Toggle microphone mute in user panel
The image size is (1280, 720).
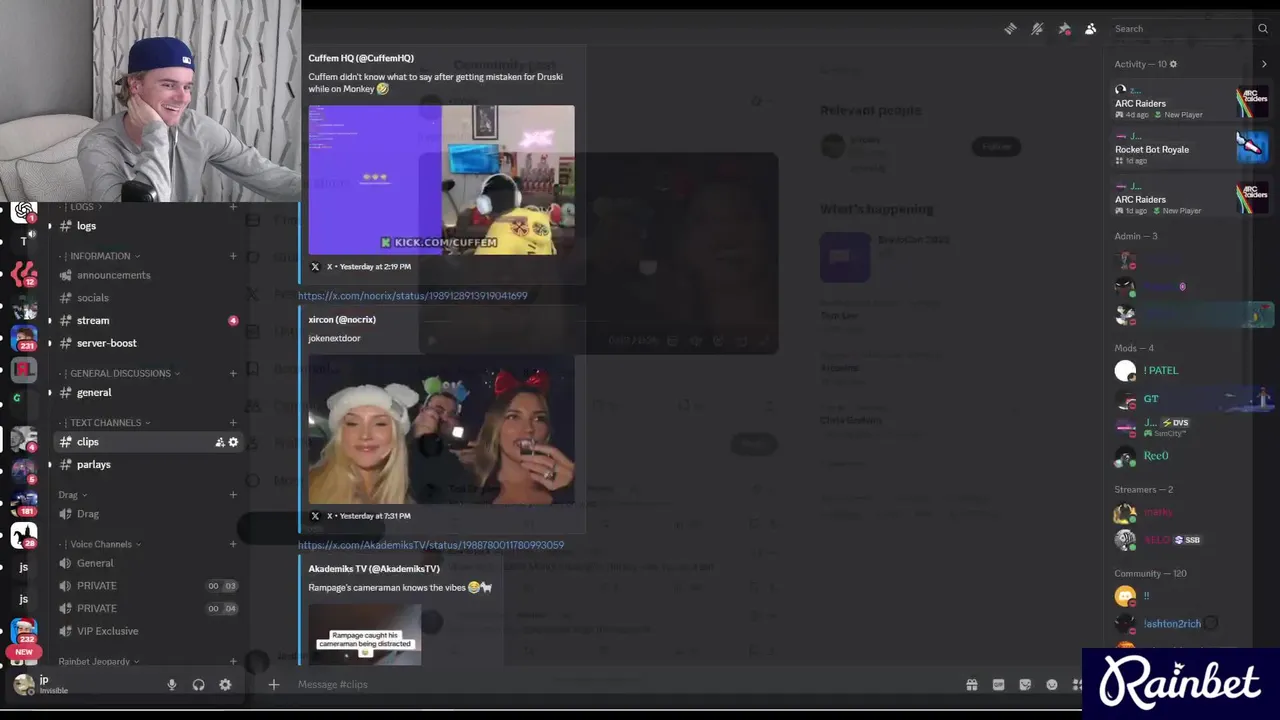(172, 685)
